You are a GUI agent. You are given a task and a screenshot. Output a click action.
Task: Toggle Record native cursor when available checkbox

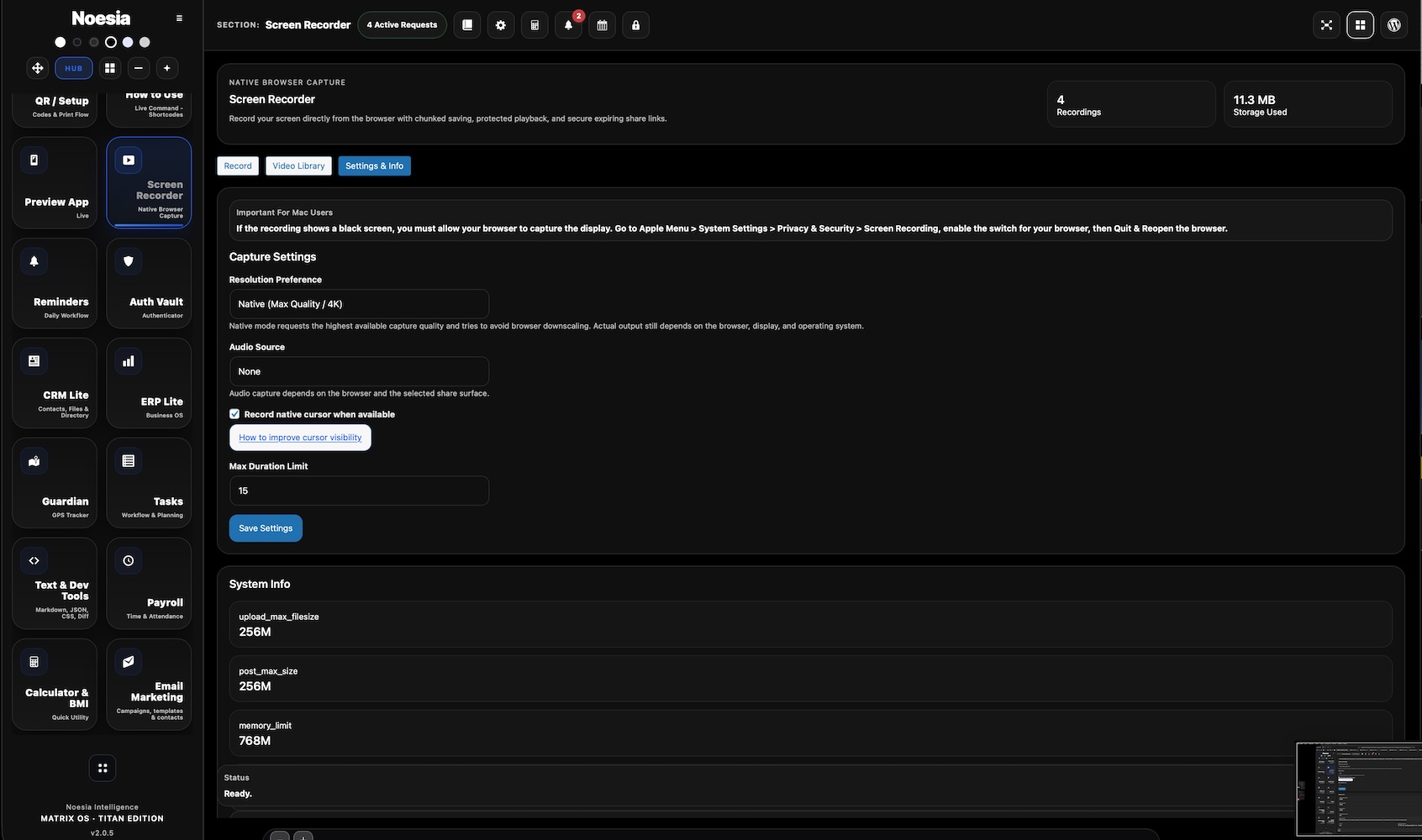click(234, 414)
